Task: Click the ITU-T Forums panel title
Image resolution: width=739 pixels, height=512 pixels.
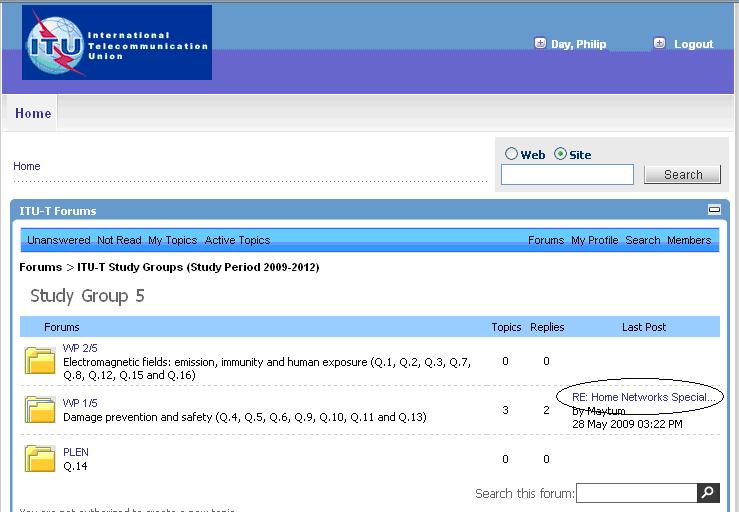Action: [57, 211]
